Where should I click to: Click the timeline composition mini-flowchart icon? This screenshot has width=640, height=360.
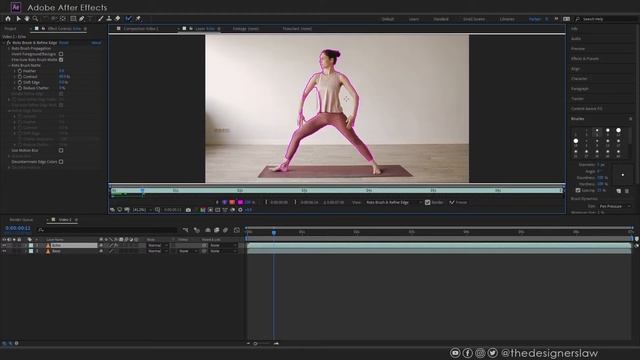tap(186, 230)
